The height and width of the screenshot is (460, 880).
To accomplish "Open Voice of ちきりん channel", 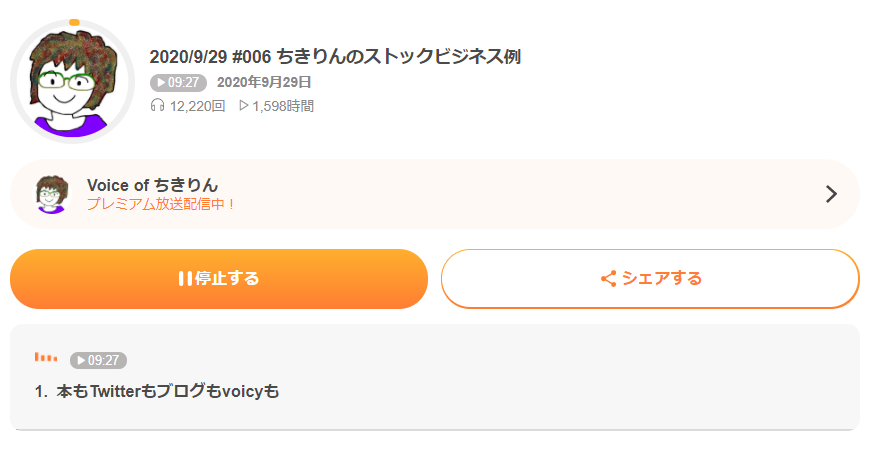I will coord(152,185).
